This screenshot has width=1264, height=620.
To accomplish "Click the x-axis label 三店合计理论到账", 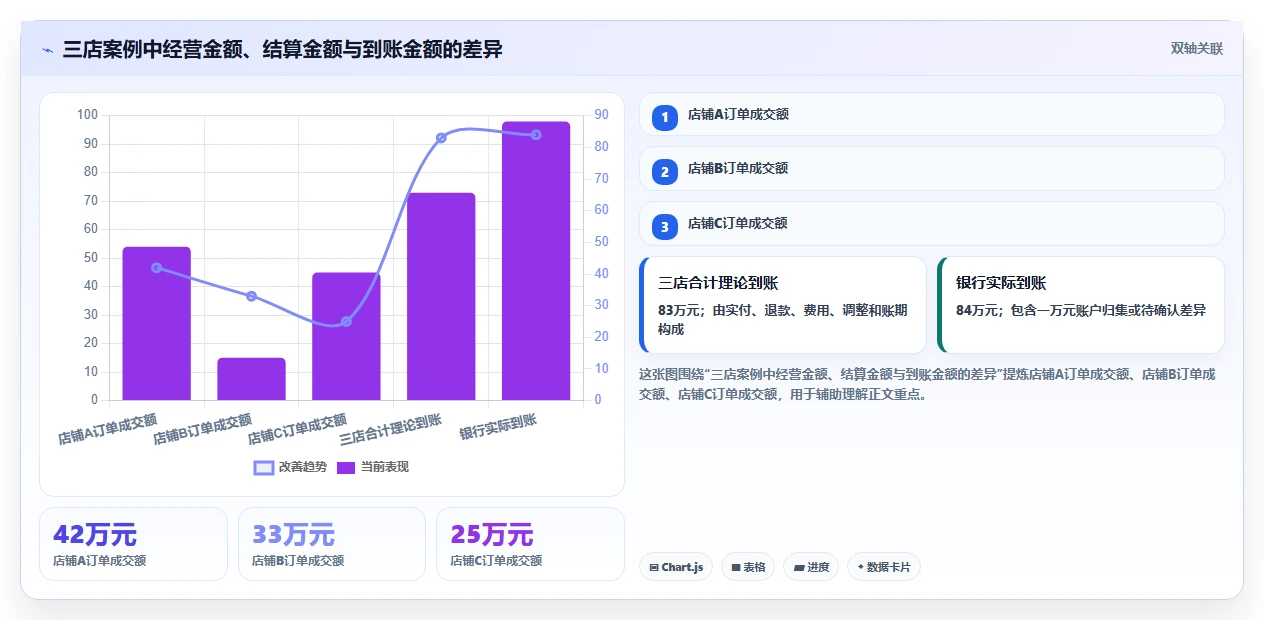I will point(391,428).
